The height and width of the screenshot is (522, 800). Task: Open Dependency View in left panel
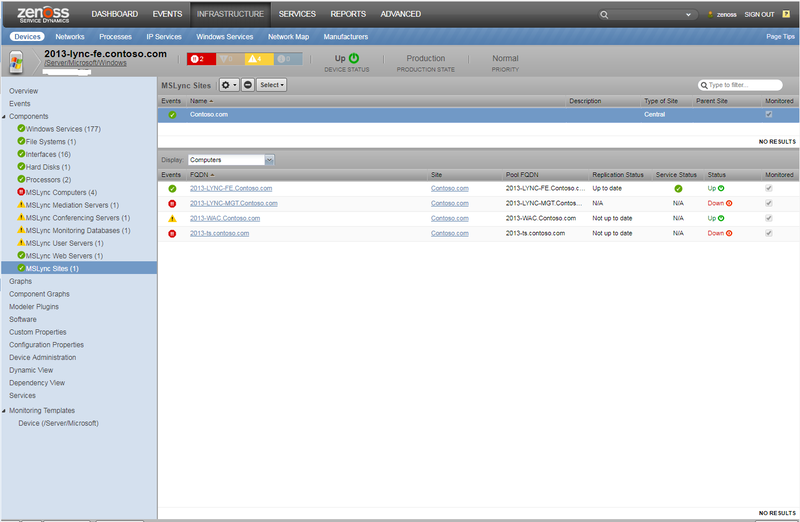(x=37, y=383)
